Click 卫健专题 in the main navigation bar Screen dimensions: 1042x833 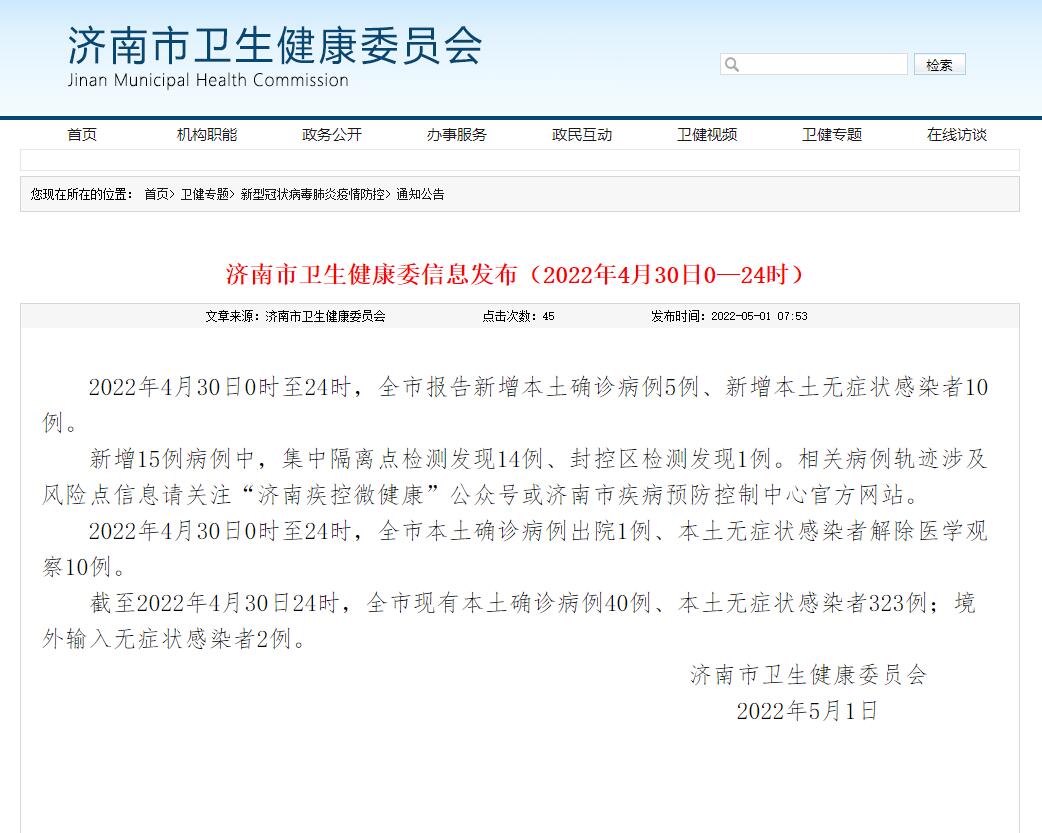tap(832, 135)
